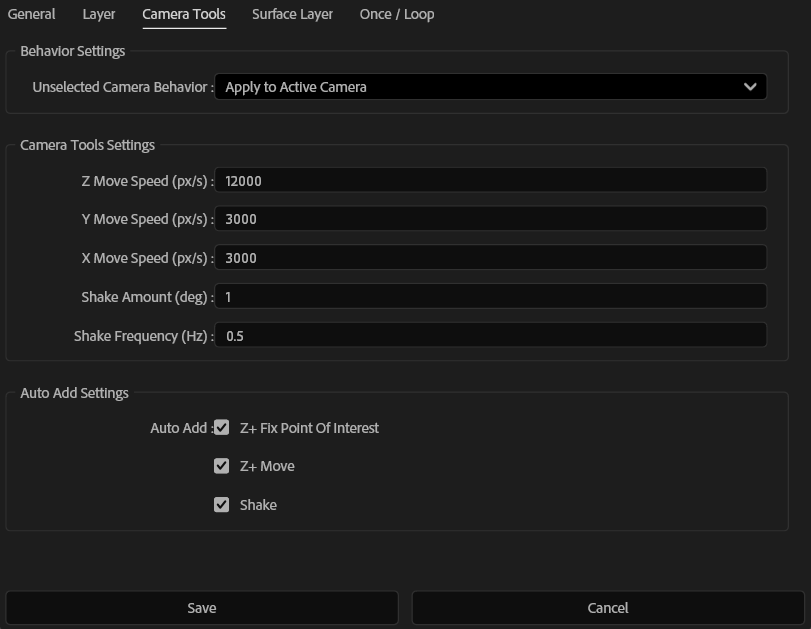The image size is (811, 629).
Task: Click the Save button
Action: [x=202, y=607]
